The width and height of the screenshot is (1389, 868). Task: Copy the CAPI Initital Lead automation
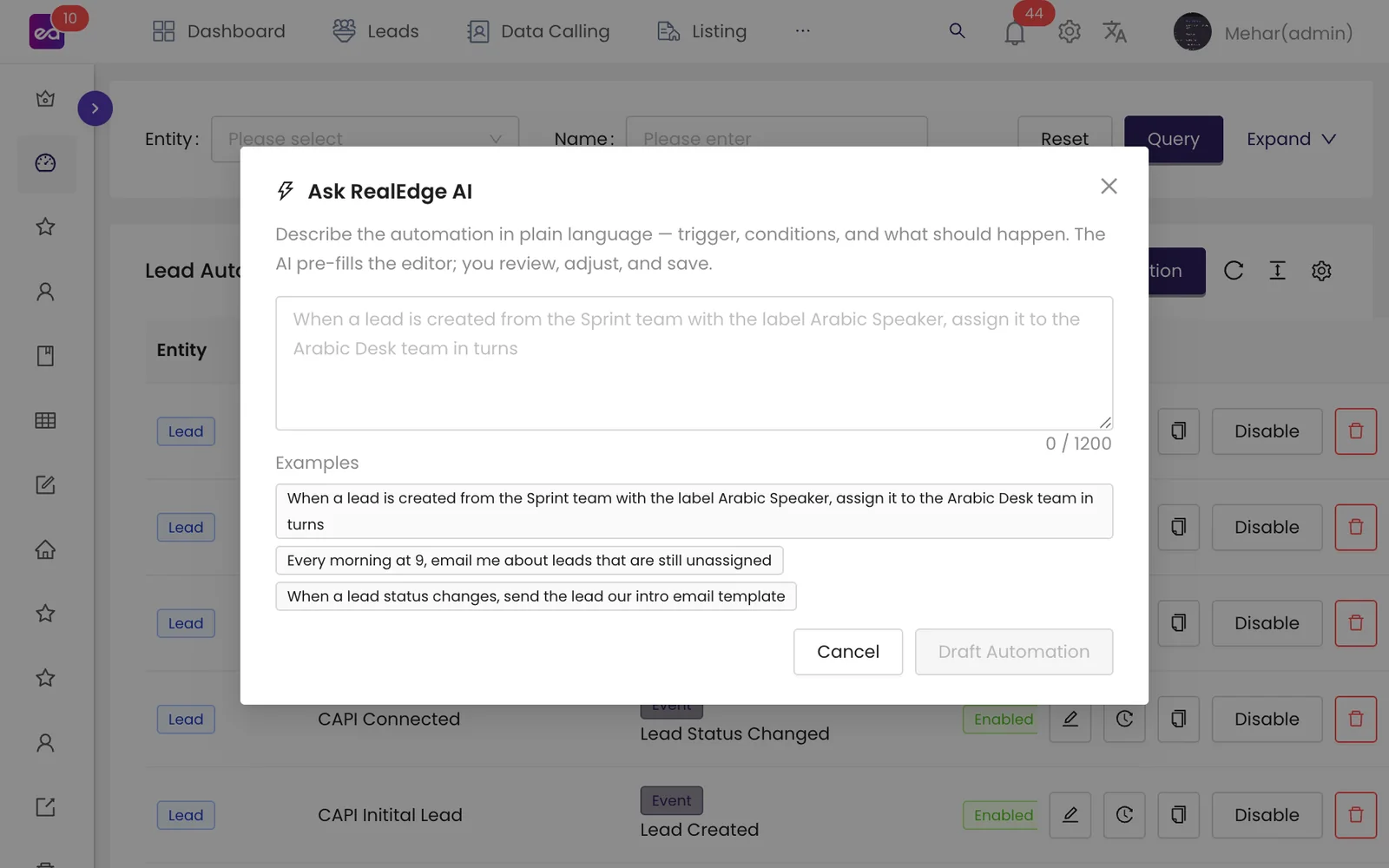point(1178,815)
